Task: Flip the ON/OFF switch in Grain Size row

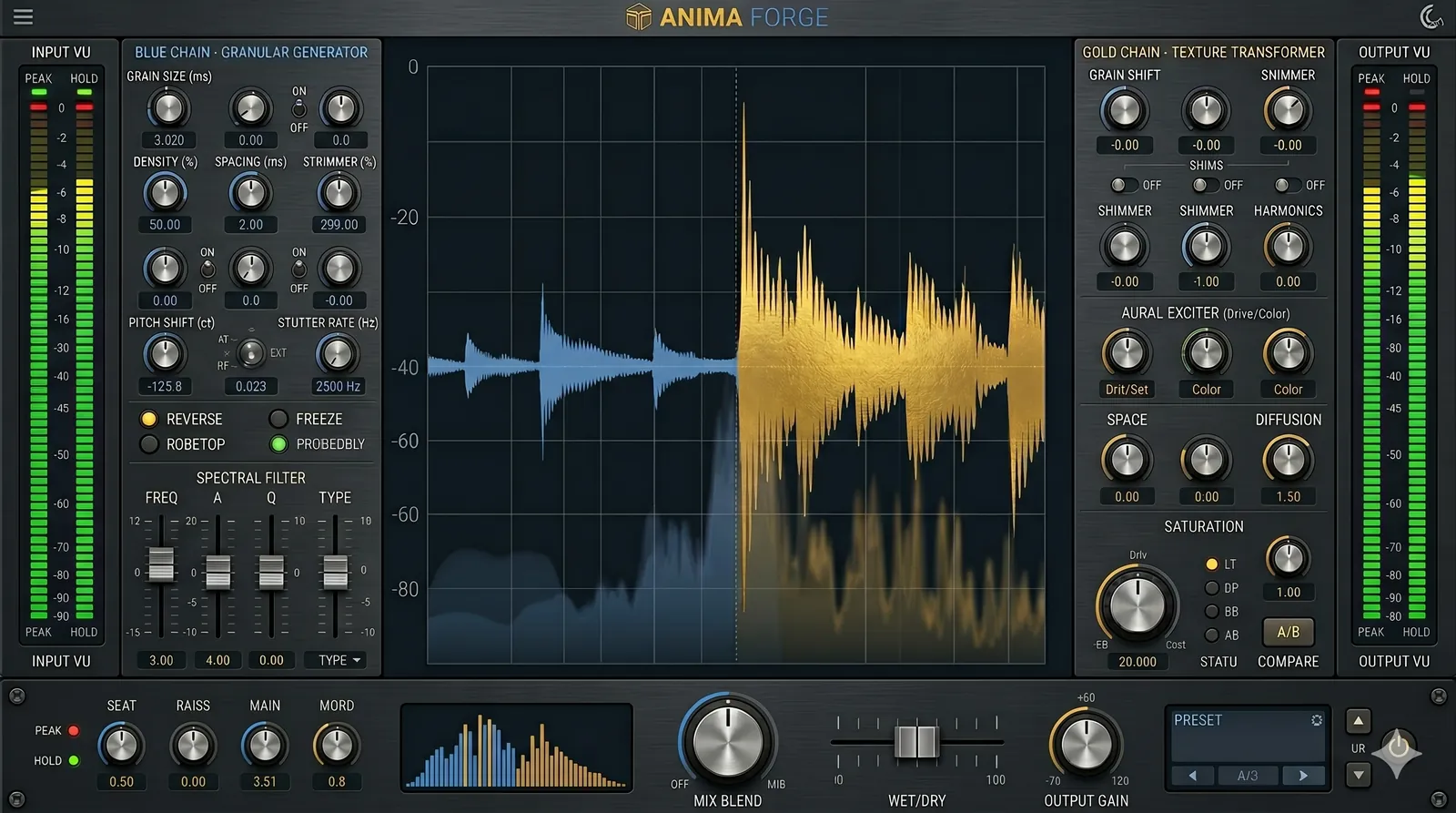Action: pyautogui.click(x=298, y=109)
